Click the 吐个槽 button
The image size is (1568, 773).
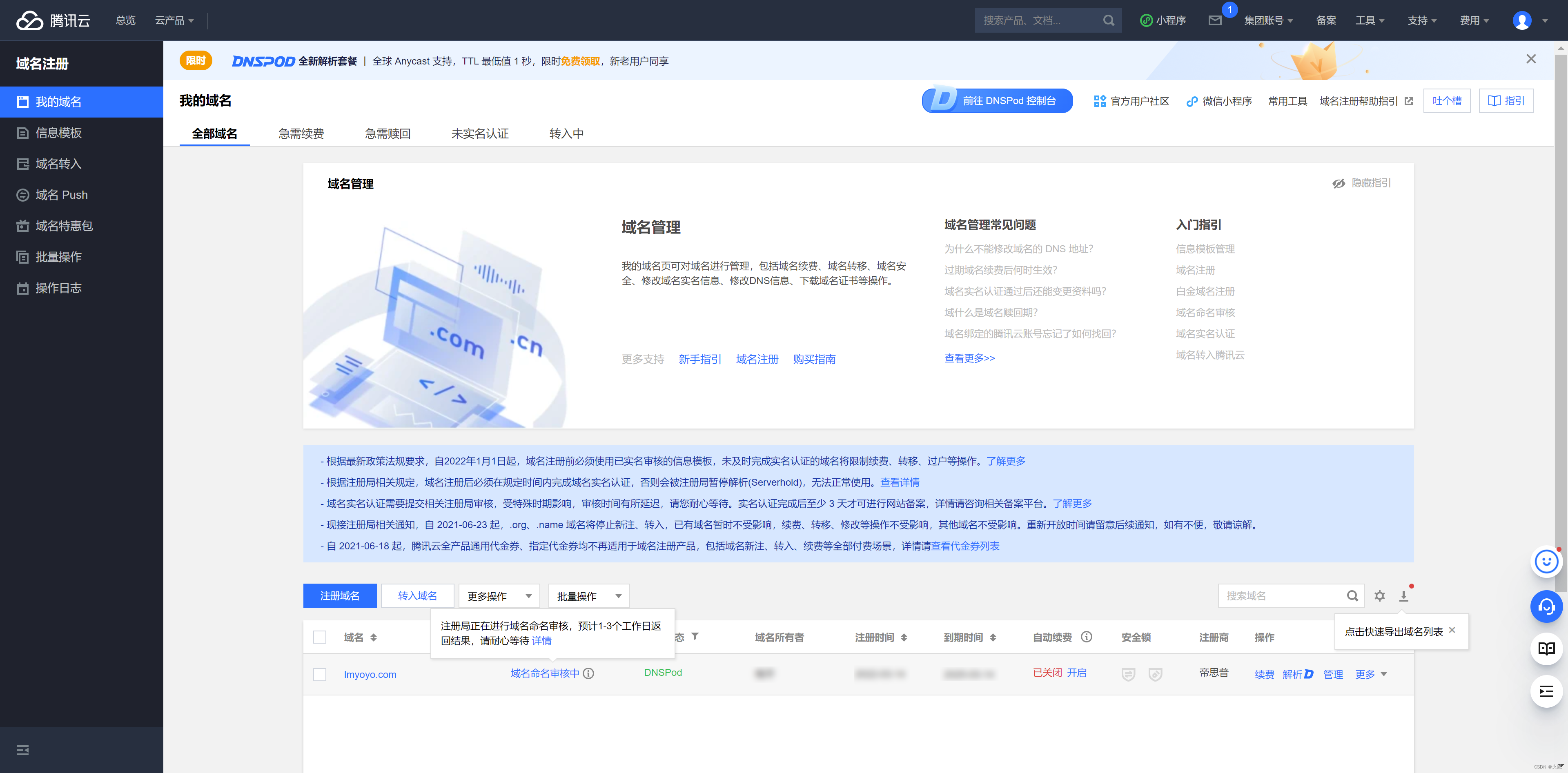pyautogui.click(x=1446, y=101)
